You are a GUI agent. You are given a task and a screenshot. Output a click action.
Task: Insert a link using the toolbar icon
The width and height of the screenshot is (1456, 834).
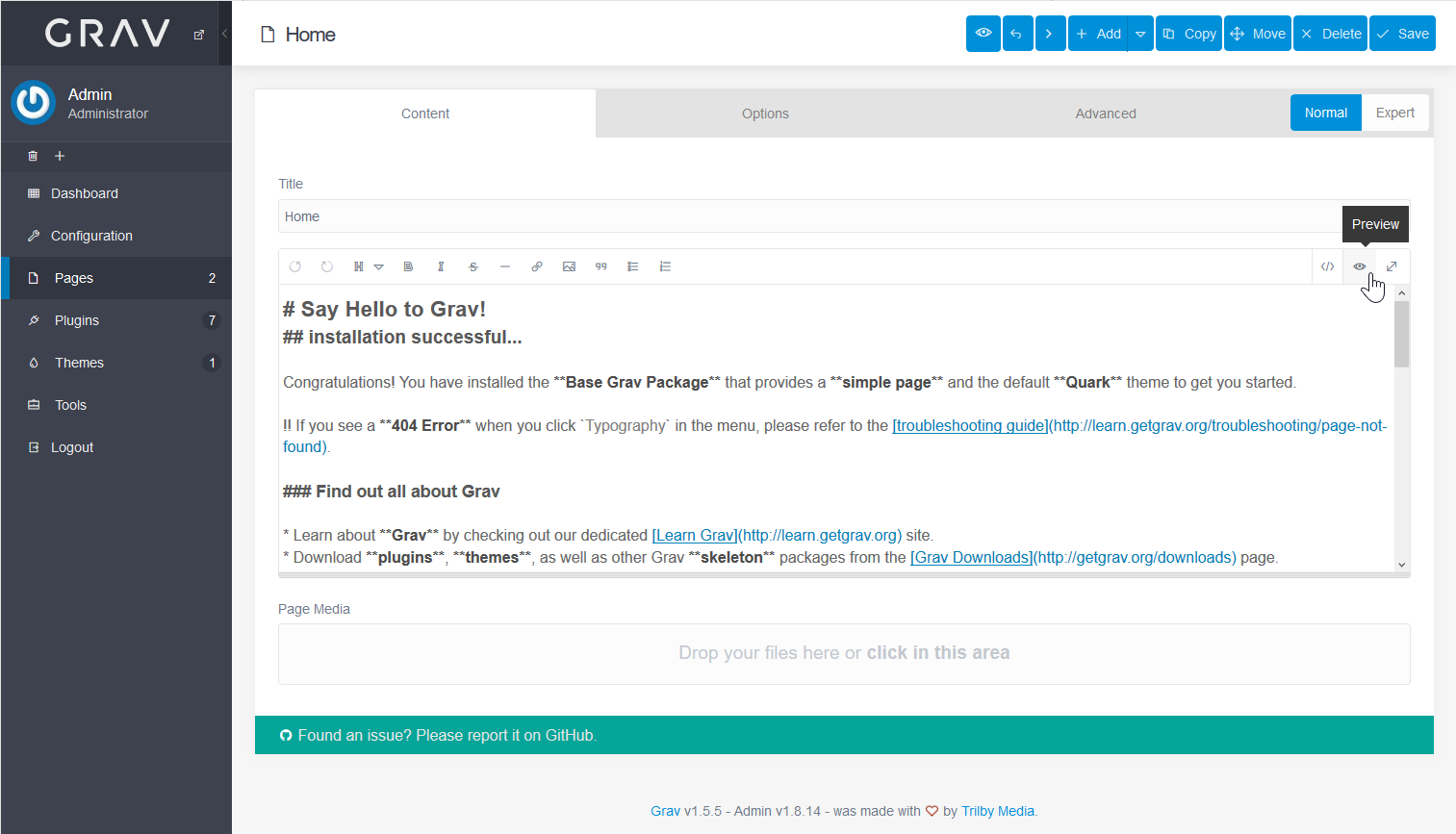pyautogui.click(x=537, y=266)
